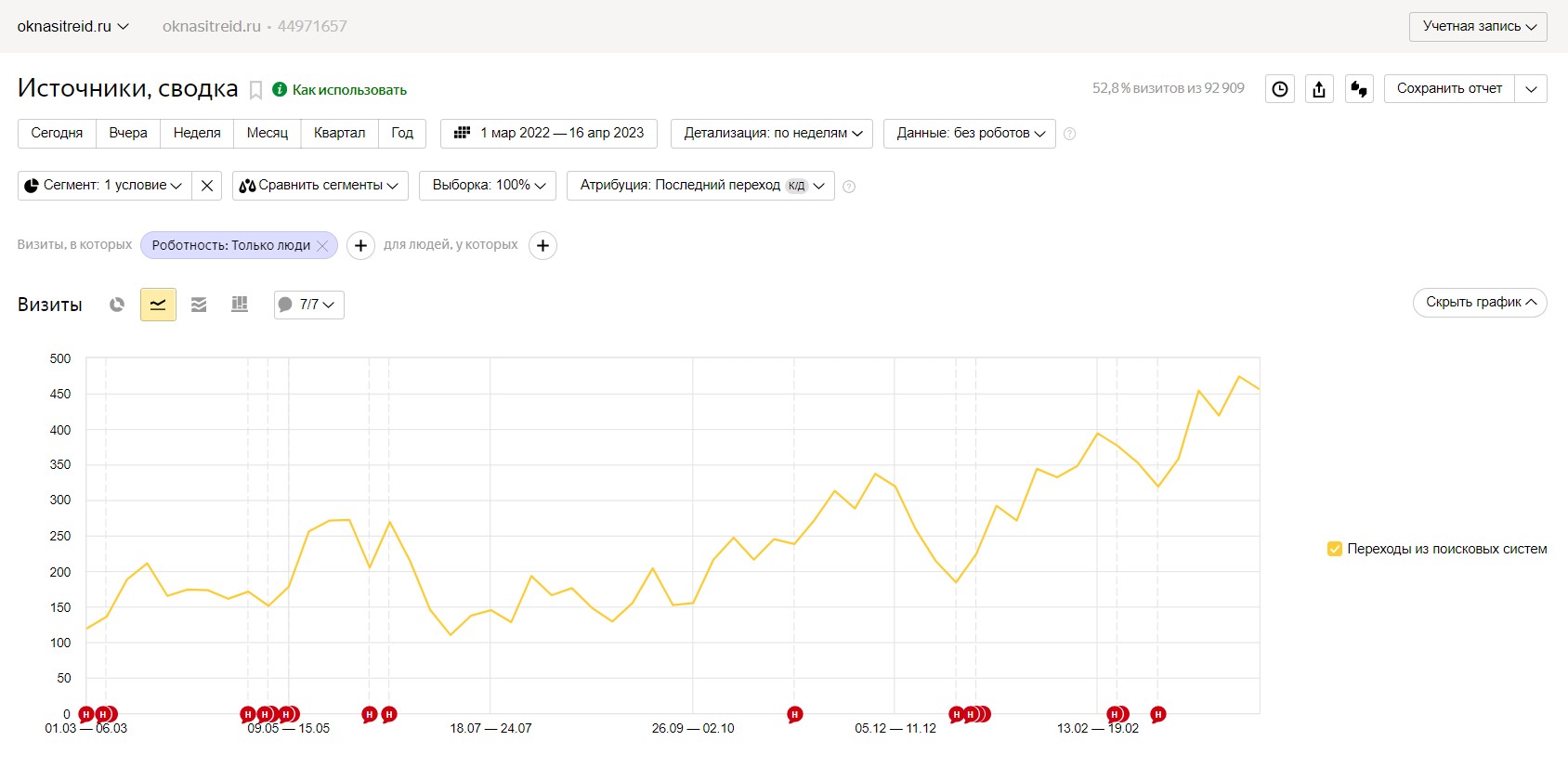
Task: Select the line chart view
Action: [x=158, y=305]
